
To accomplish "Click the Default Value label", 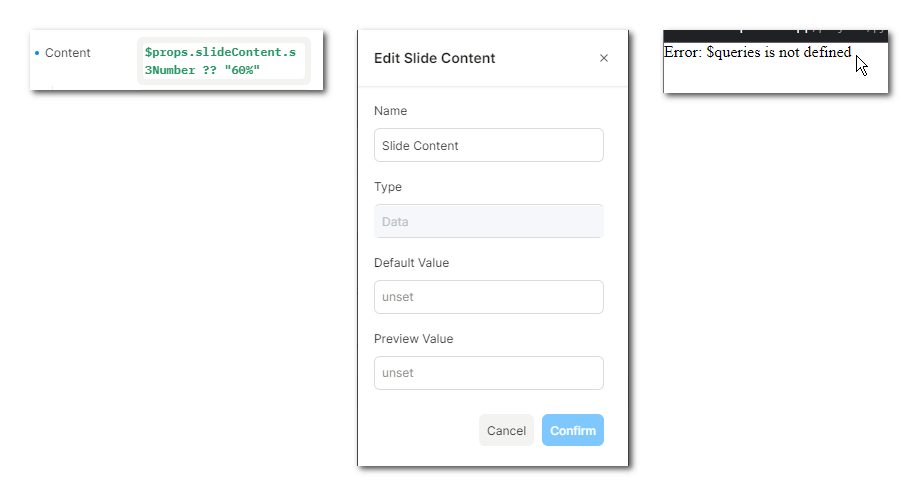I will [x=411, y=263].
